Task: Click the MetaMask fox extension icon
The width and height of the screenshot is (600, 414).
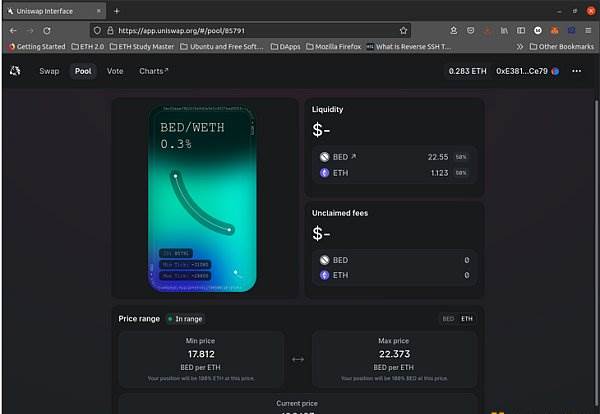Action: 554,31
